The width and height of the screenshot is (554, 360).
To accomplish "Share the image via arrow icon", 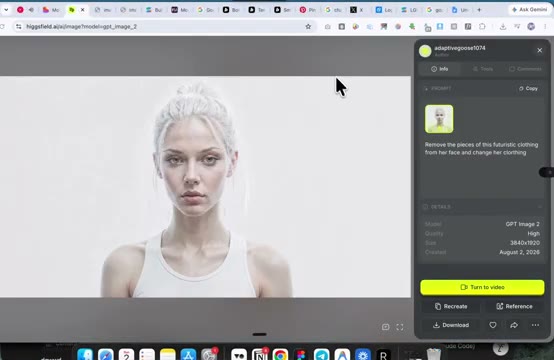I will tap(514, 325).
